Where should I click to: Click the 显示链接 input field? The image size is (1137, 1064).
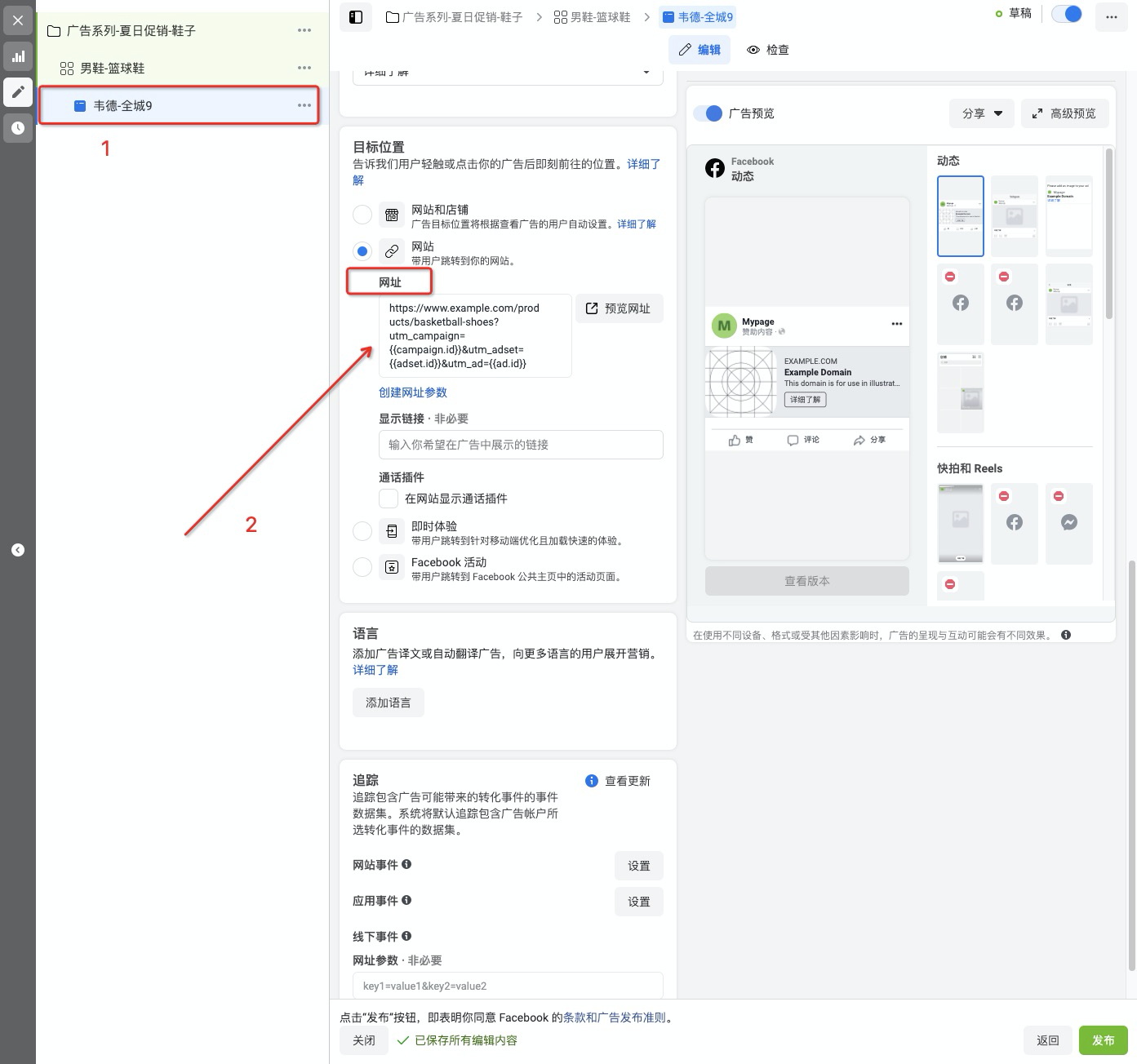tap(521, 445)
